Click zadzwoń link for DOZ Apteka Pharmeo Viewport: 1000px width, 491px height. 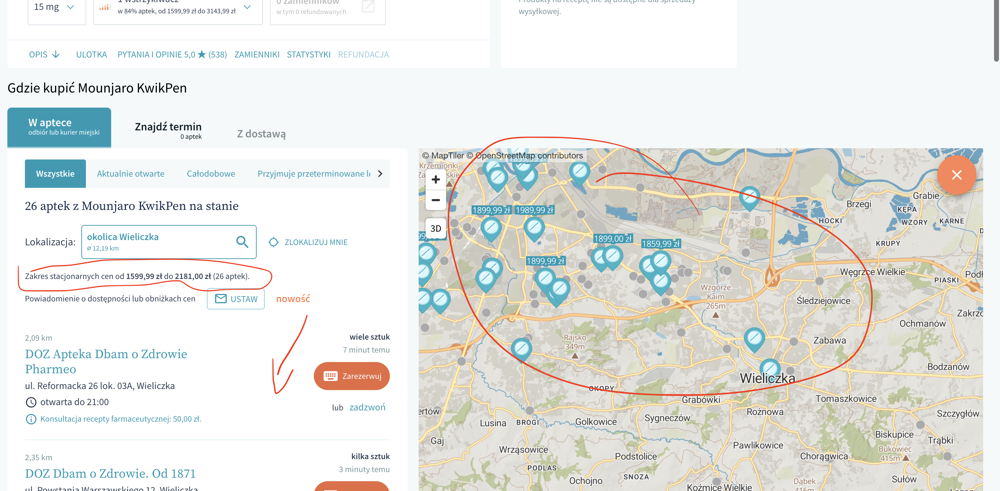[367, 407]
